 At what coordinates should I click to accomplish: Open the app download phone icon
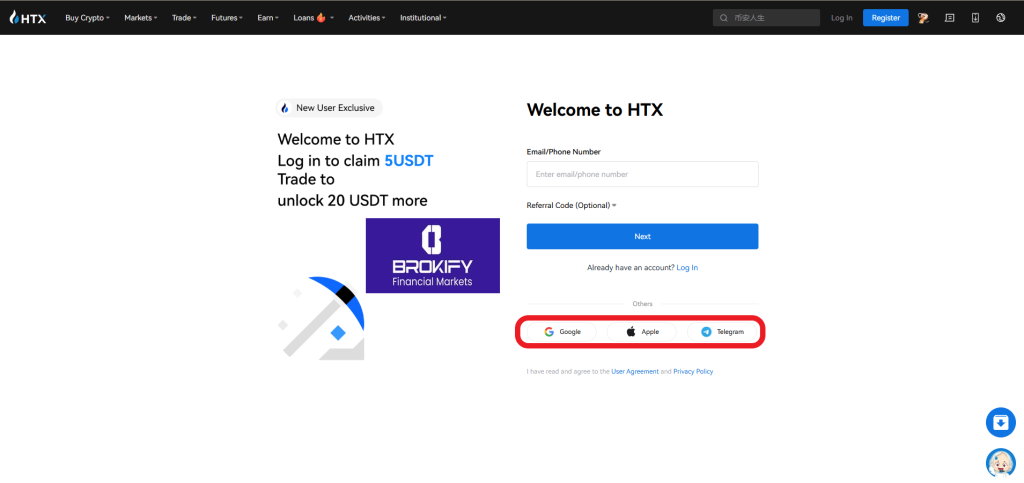975,18
